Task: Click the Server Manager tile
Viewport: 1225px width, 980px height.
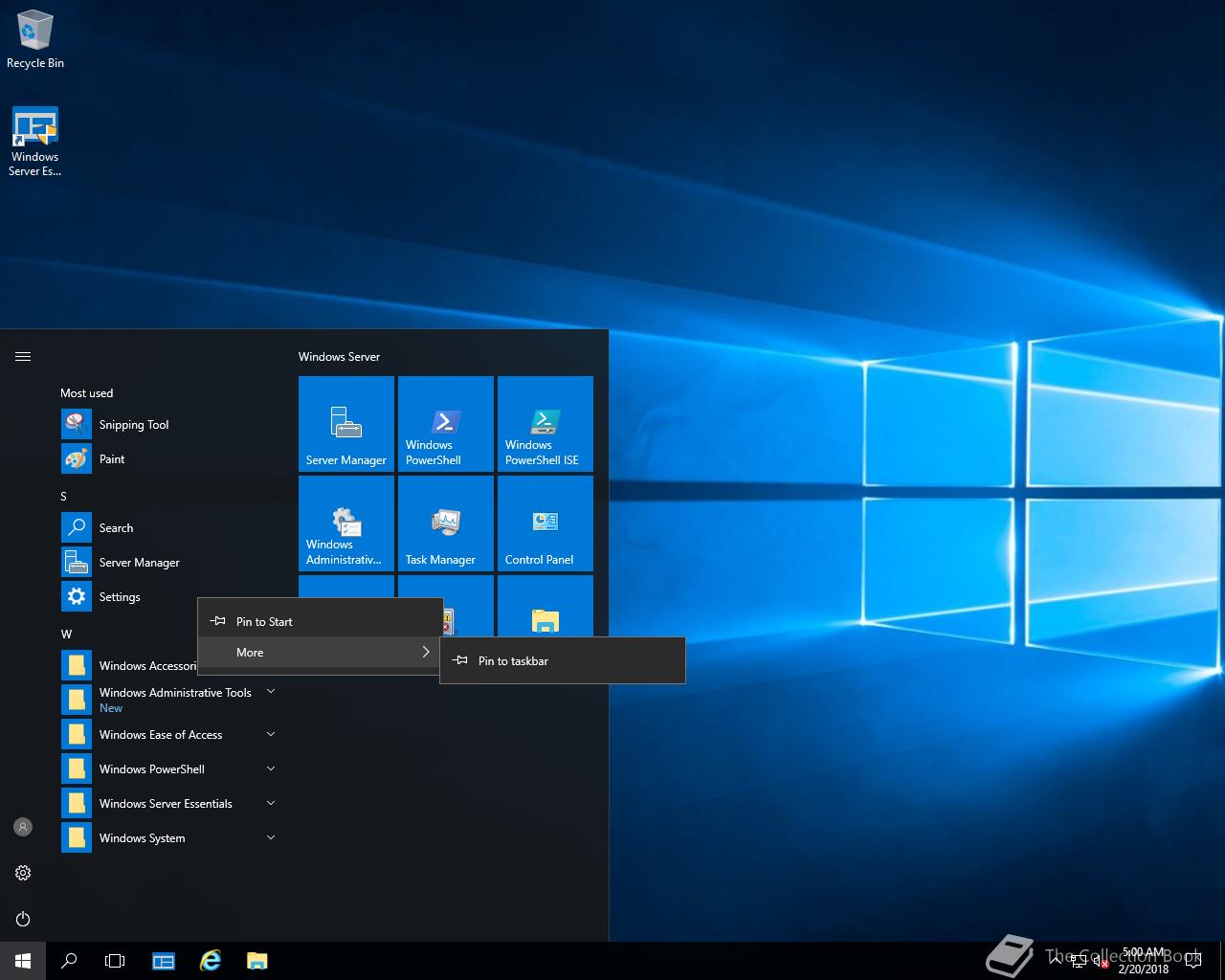Action: pos(346,424)
